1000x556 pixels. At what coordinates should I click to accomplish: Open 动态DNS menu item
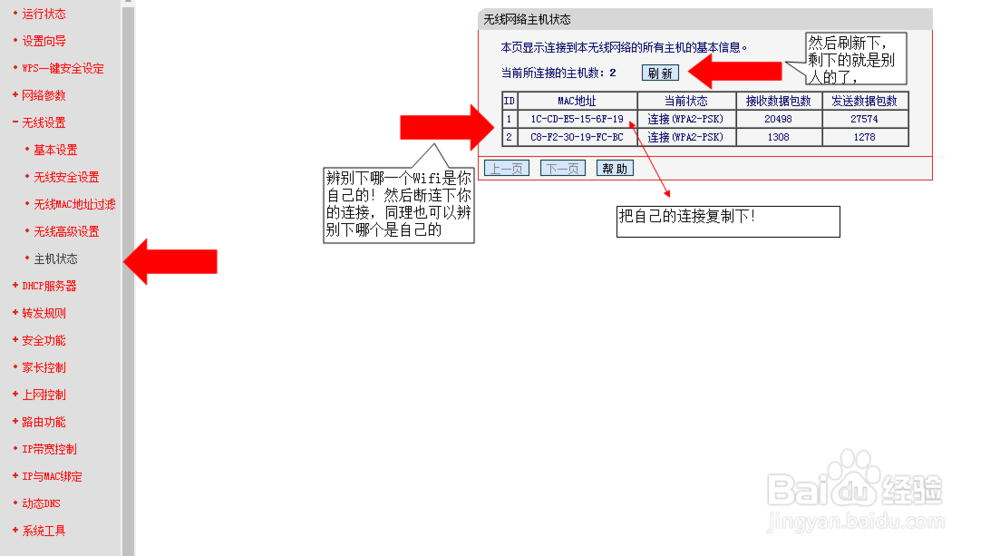41,504
